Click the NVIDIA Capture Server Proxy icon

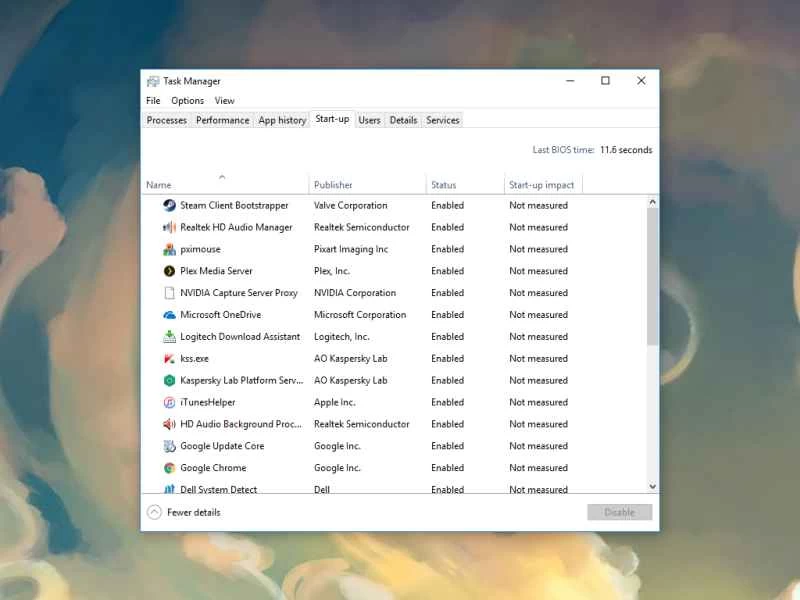tap(168, 293)
